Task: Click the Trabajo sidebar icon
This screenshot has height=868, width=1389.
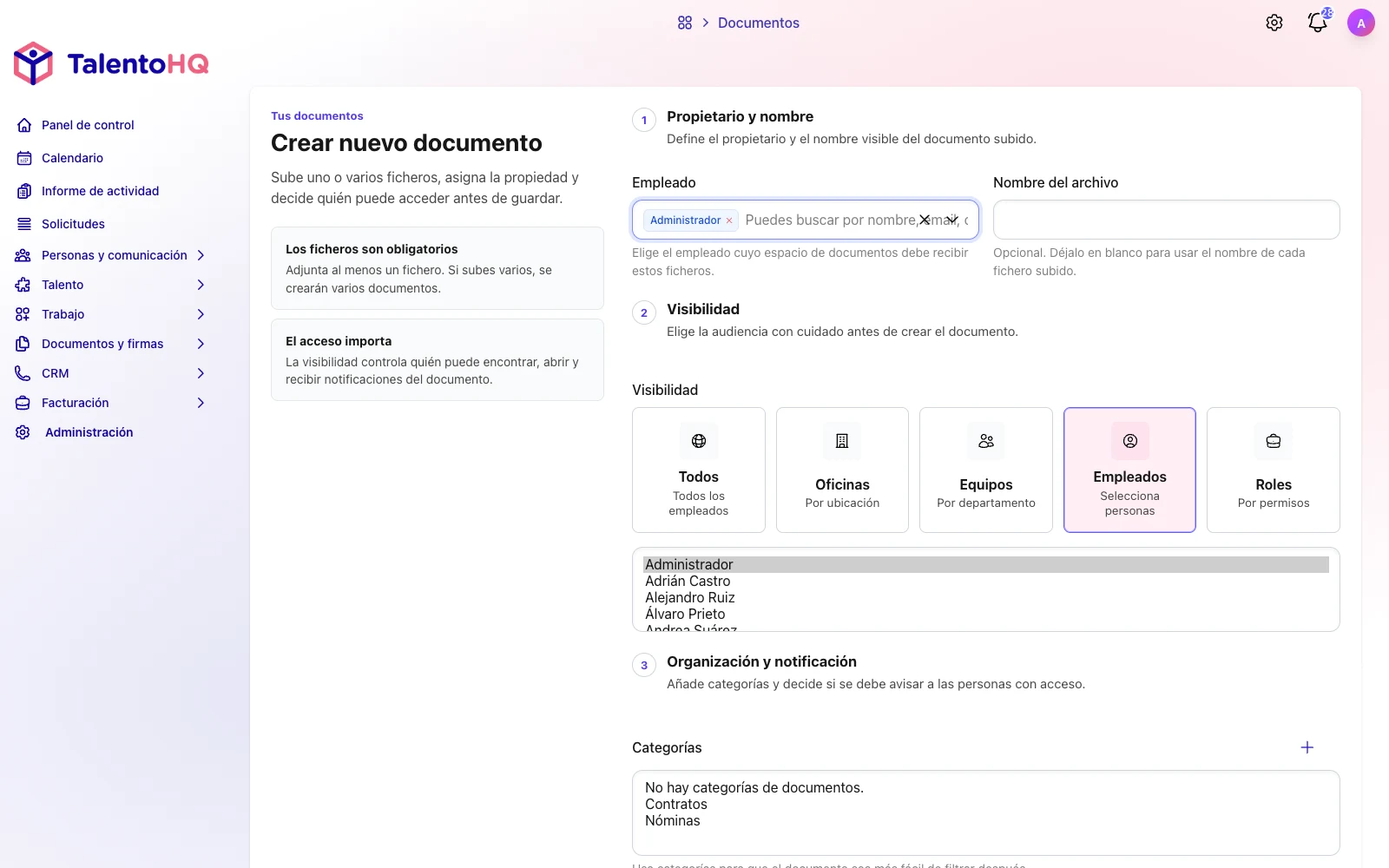Action: (x=23, y=314)
